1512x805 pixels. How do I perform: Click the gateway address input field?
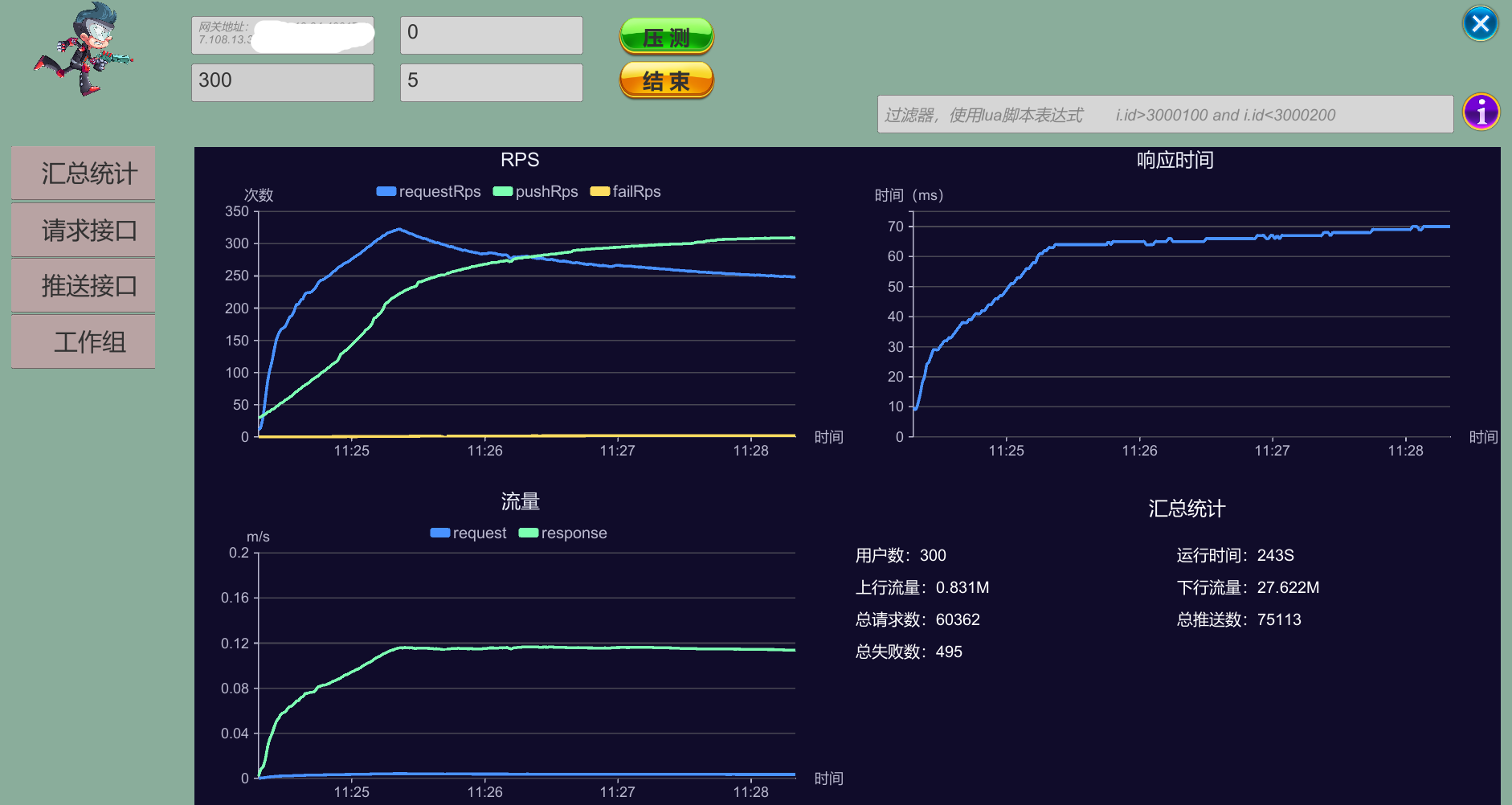click(282, 35)
